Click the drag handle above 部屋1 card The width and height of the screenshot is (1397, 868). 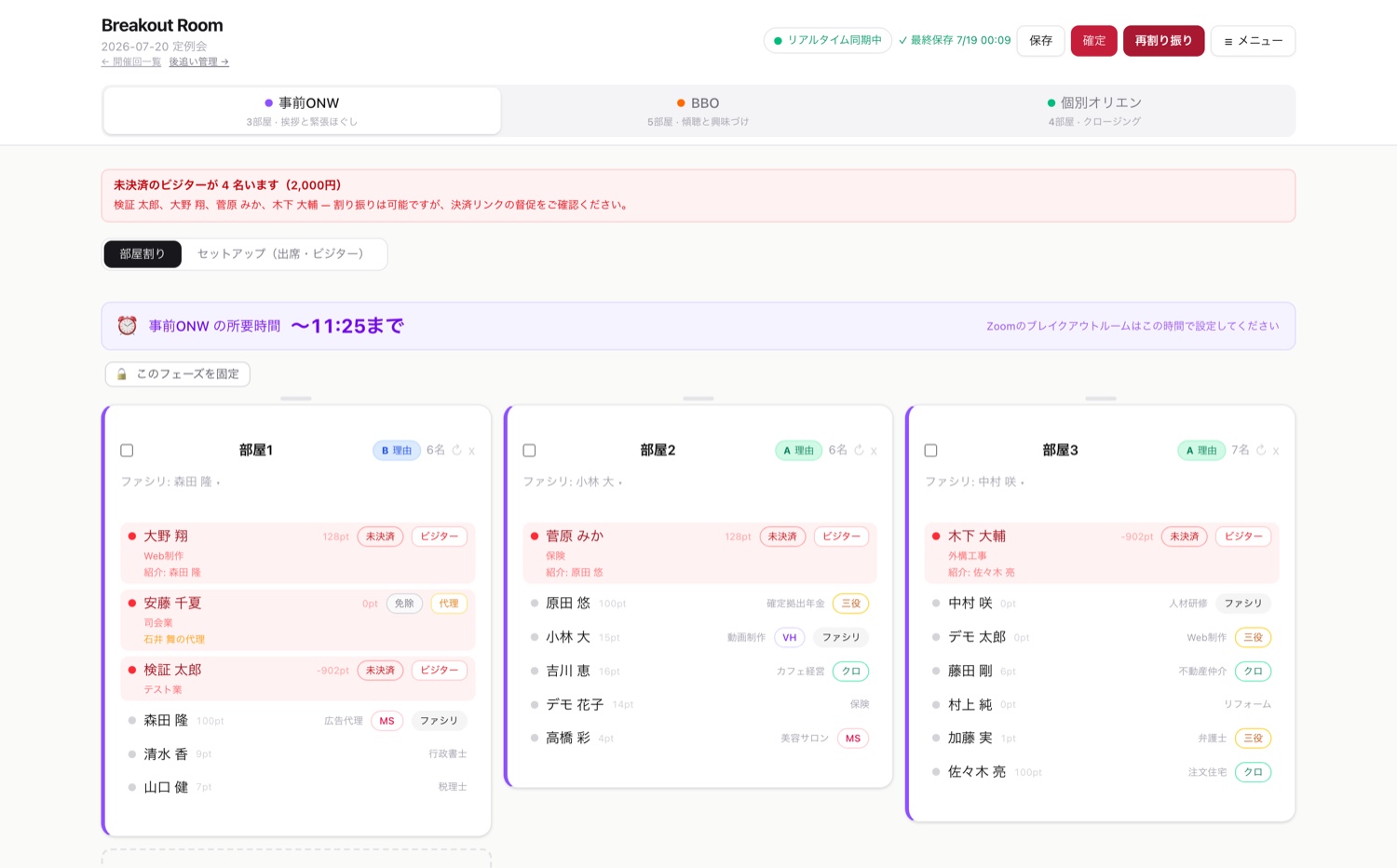click(296, 399)
